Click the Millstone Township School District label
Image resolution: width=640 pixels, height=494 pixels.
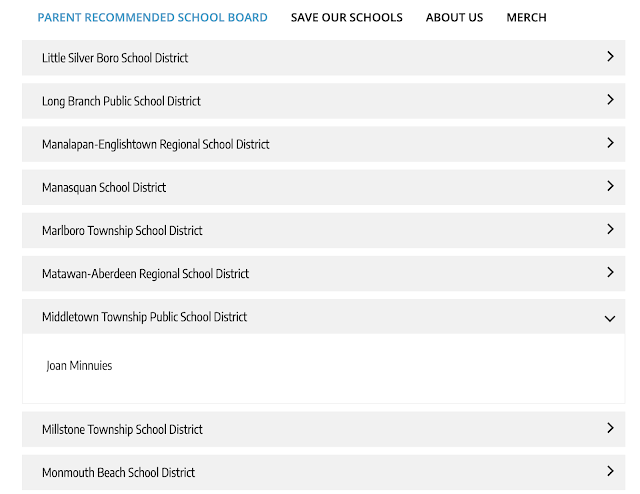click(122, 429)
